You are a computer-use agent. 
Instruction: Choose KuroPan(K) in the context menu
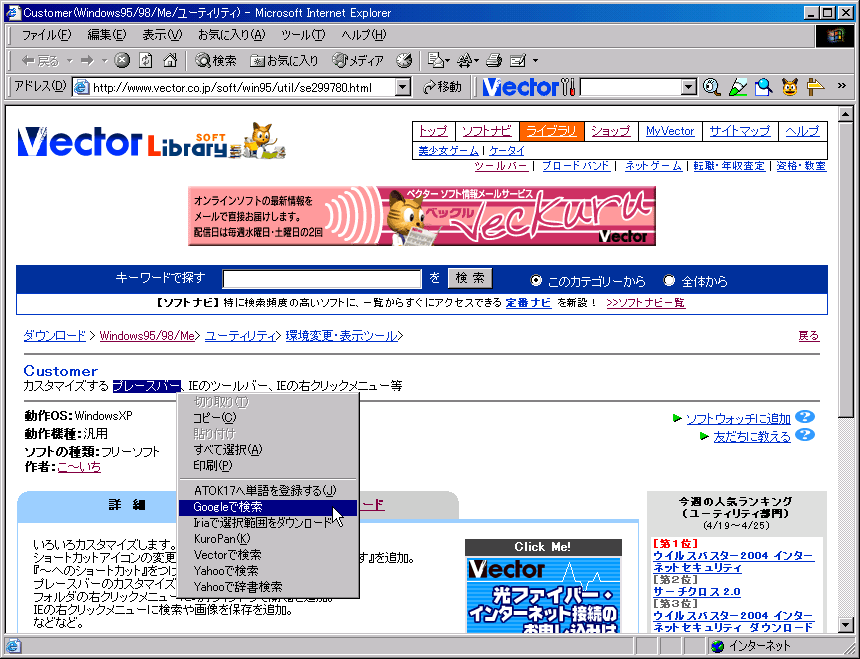(268, 539)
